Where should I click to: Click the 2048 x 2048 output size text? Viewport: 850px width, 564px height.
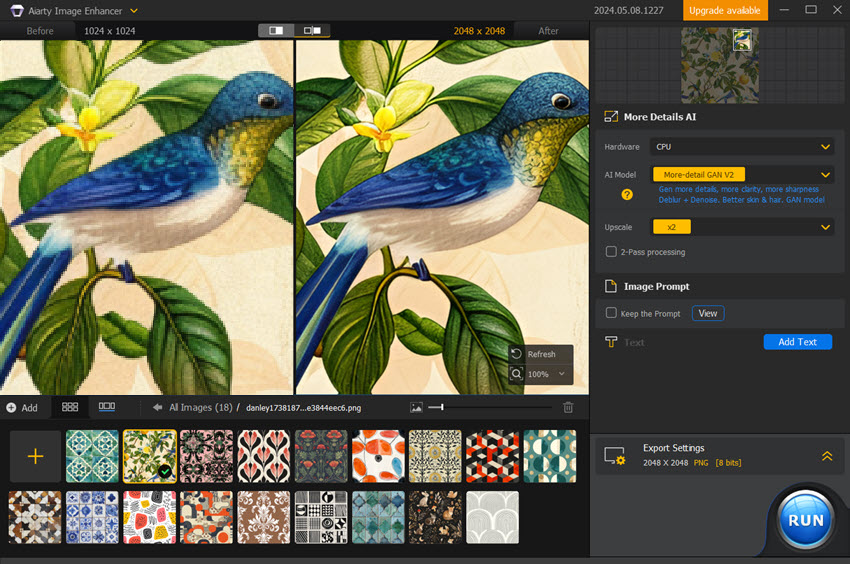[x=479, y=31]
